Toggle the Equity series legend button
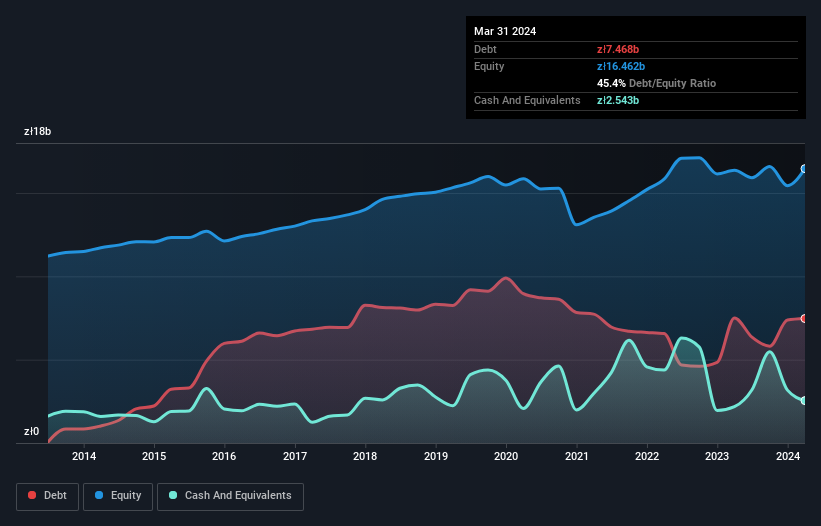Screen dimensions: 821x526 [118, 496]
